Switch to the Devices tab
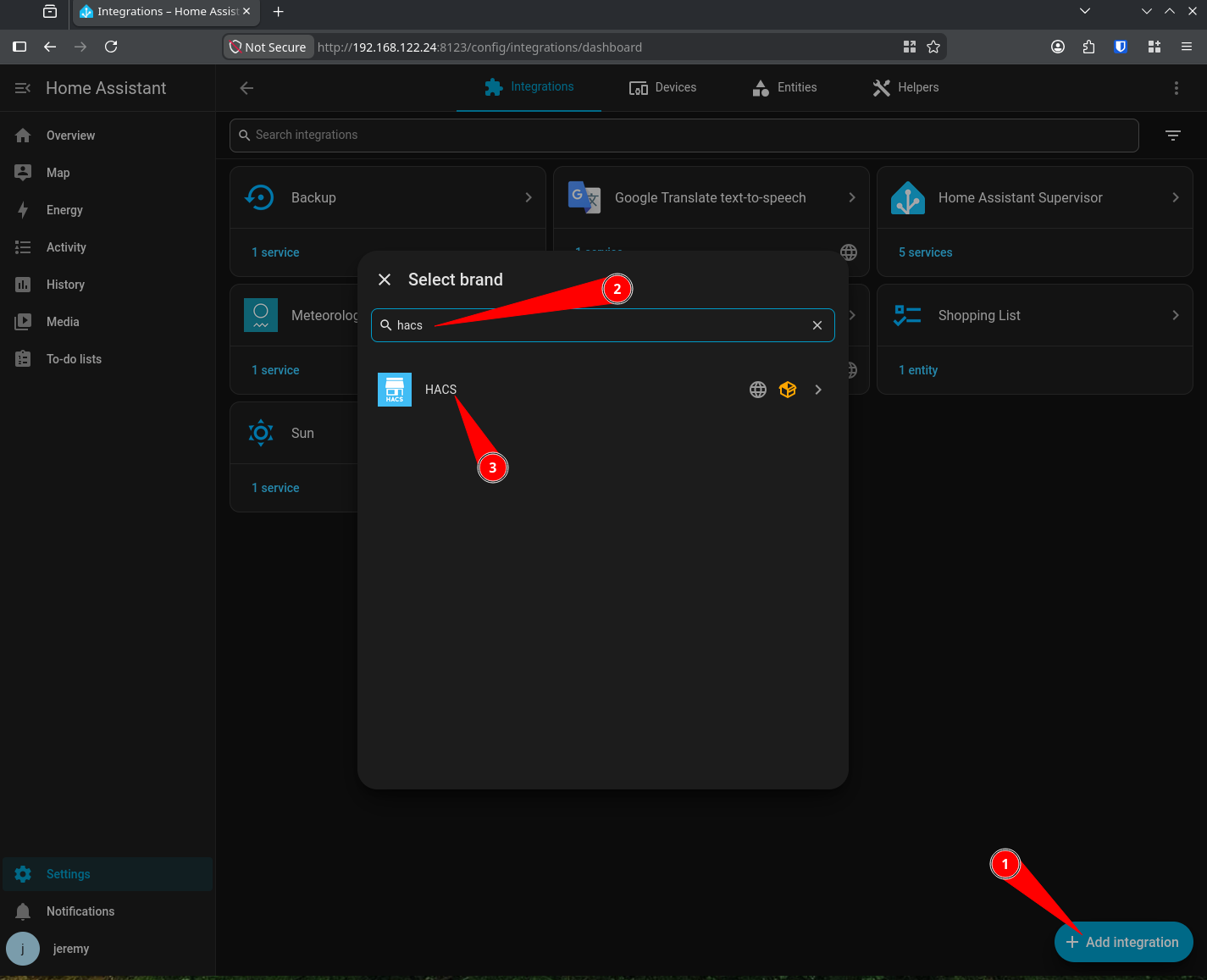 [662, 87]
